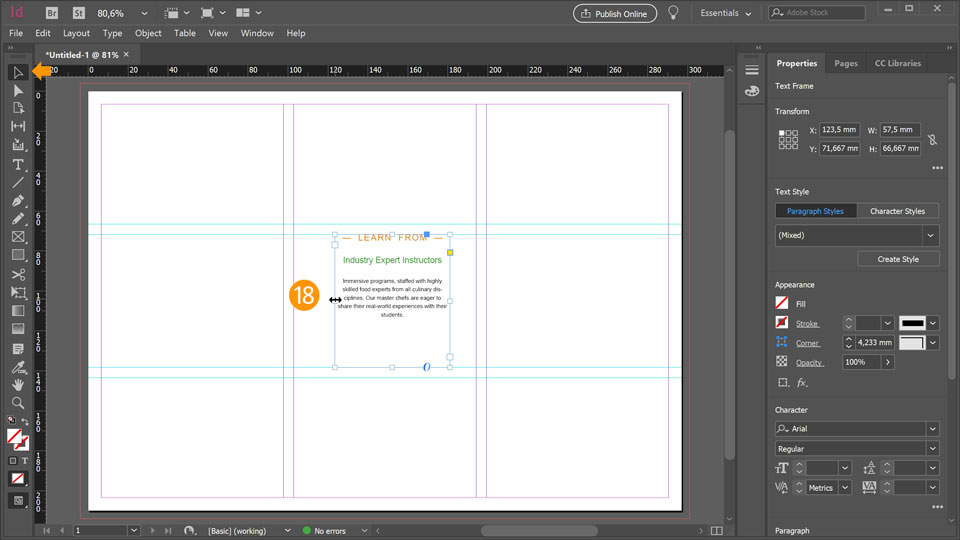Pick the Scissors tool
Viewport: 960px width, 540px height.
coord(18,273)
